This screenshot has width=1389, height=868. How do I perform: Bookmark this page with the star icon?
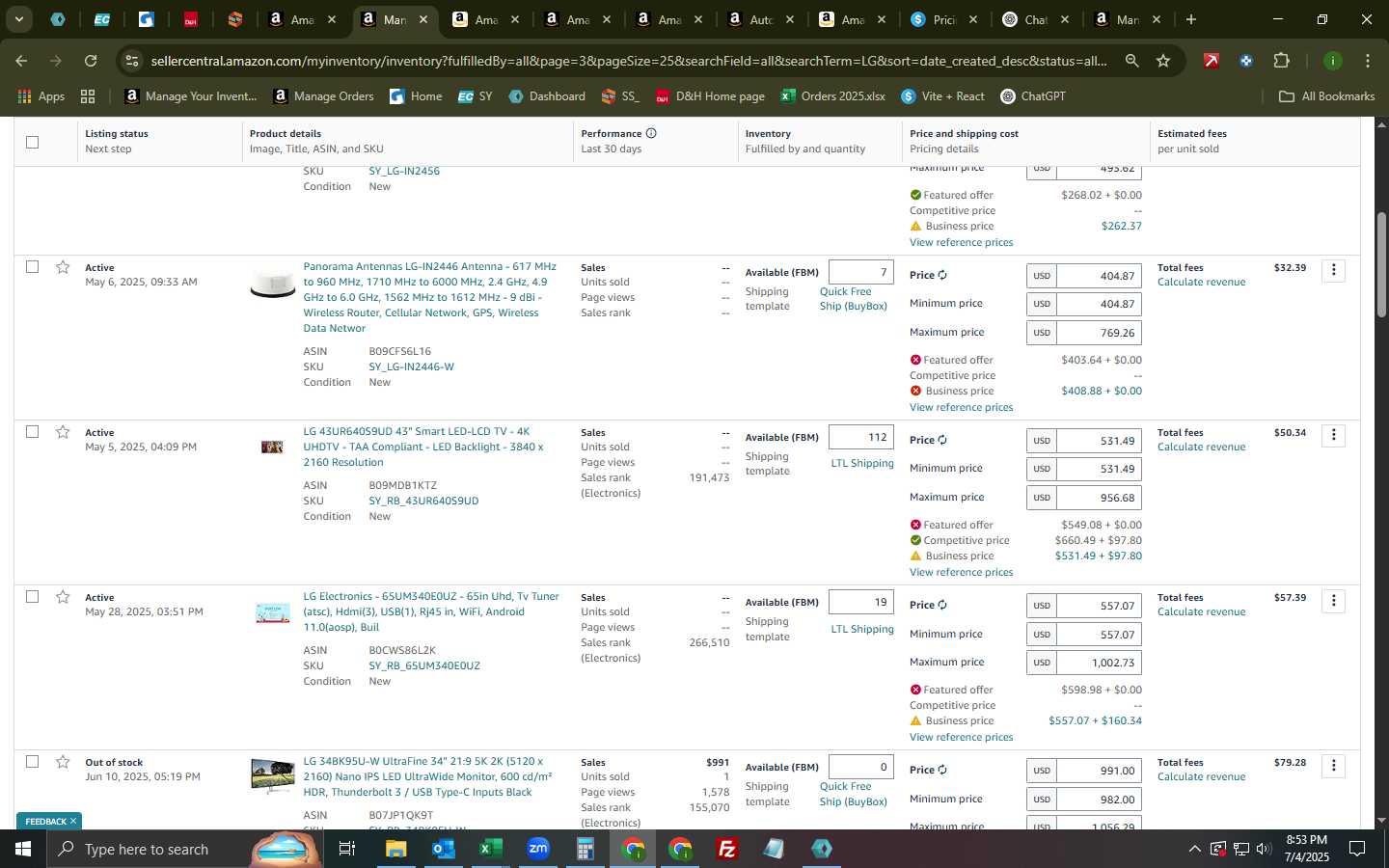[x=1163, y=61]
